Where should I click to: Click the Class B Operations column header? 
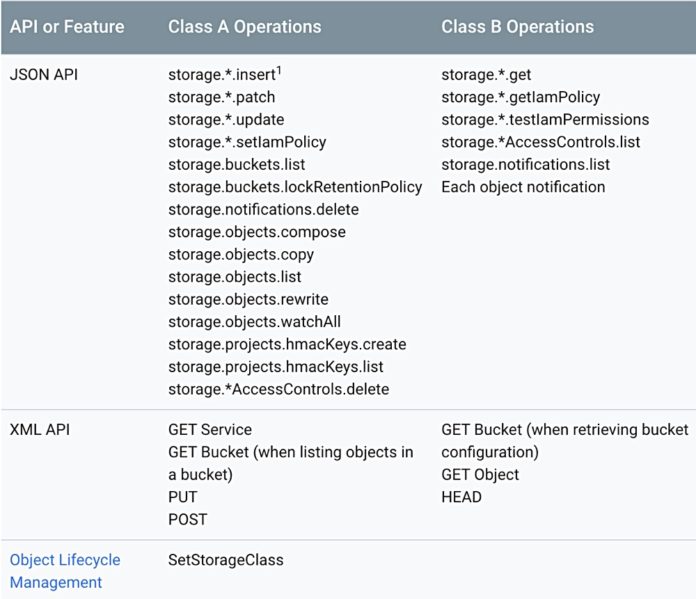[517, 27]
